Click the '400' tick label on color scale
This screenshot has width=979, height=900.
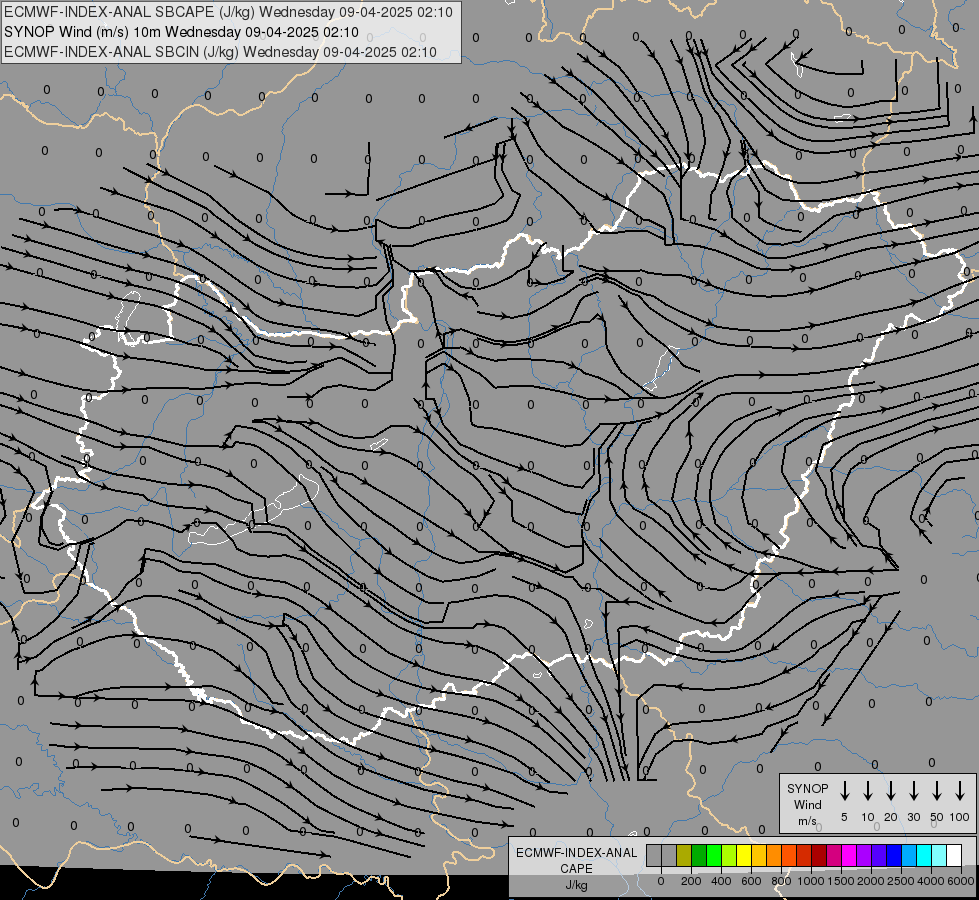(721, 881)
